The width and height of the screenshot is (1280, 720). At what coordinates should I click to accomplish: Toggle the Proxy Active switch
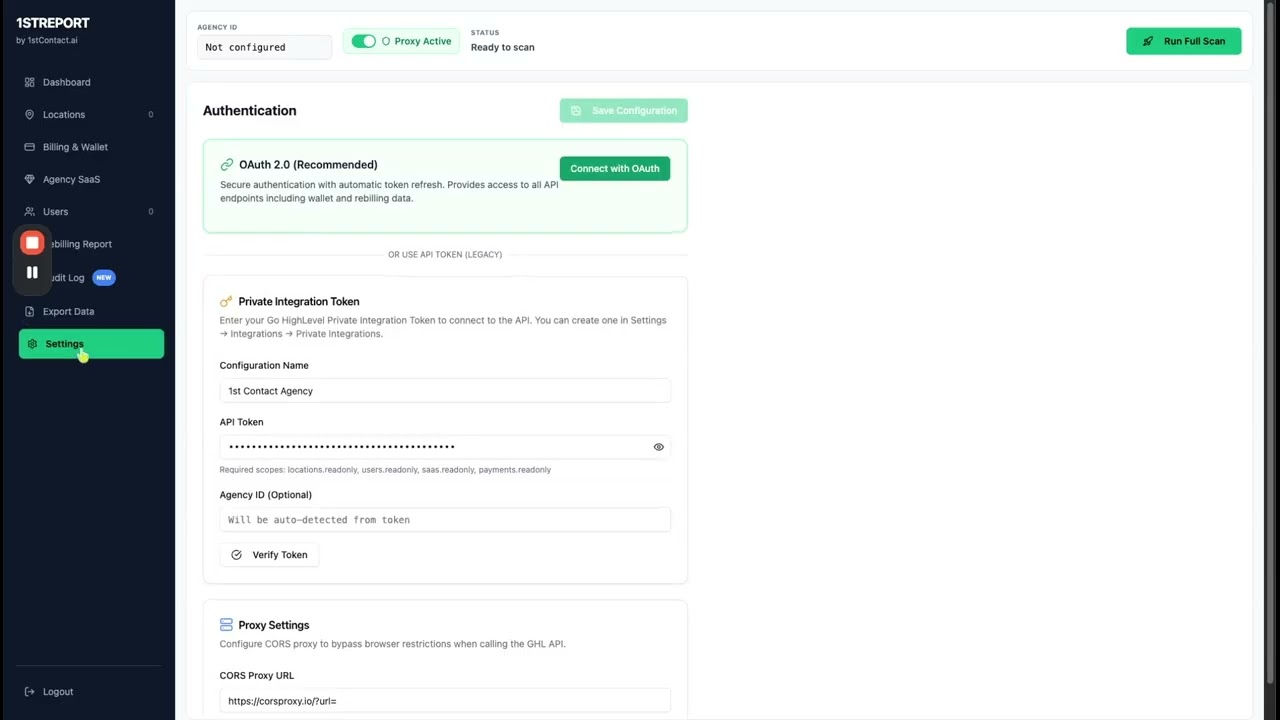tap(364, 41)
